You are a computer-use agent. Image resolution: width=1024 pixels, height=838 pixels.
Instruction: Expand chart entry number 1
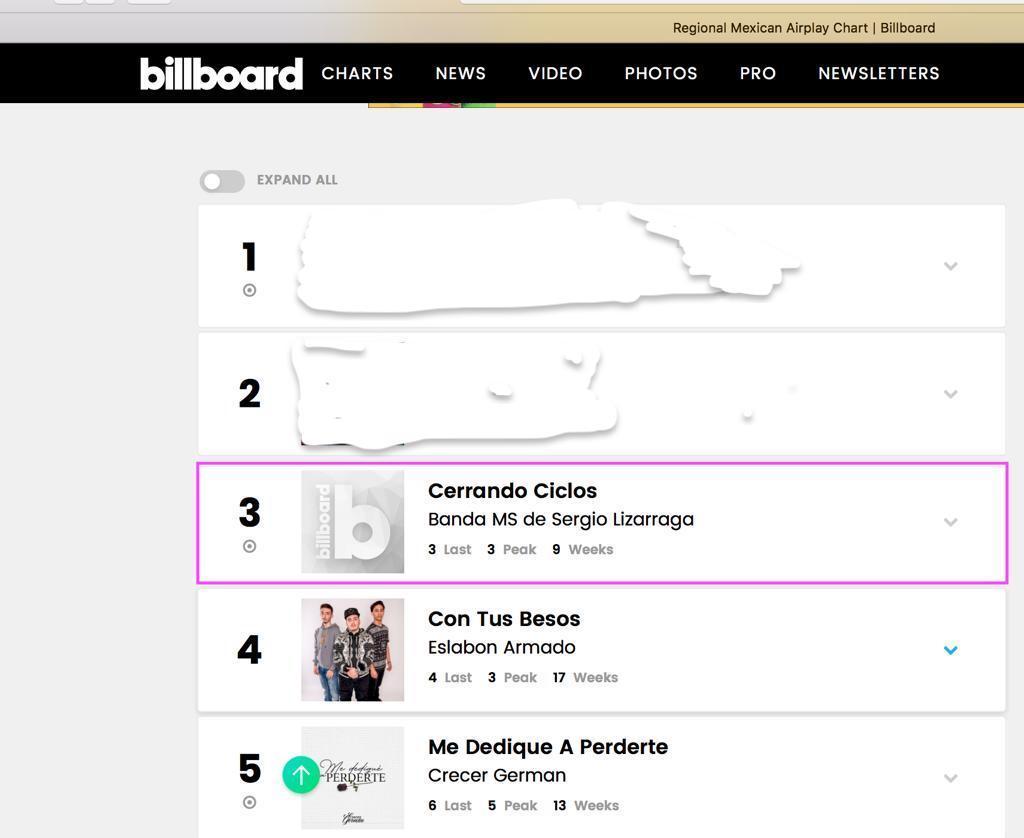(x=950, y=266)
